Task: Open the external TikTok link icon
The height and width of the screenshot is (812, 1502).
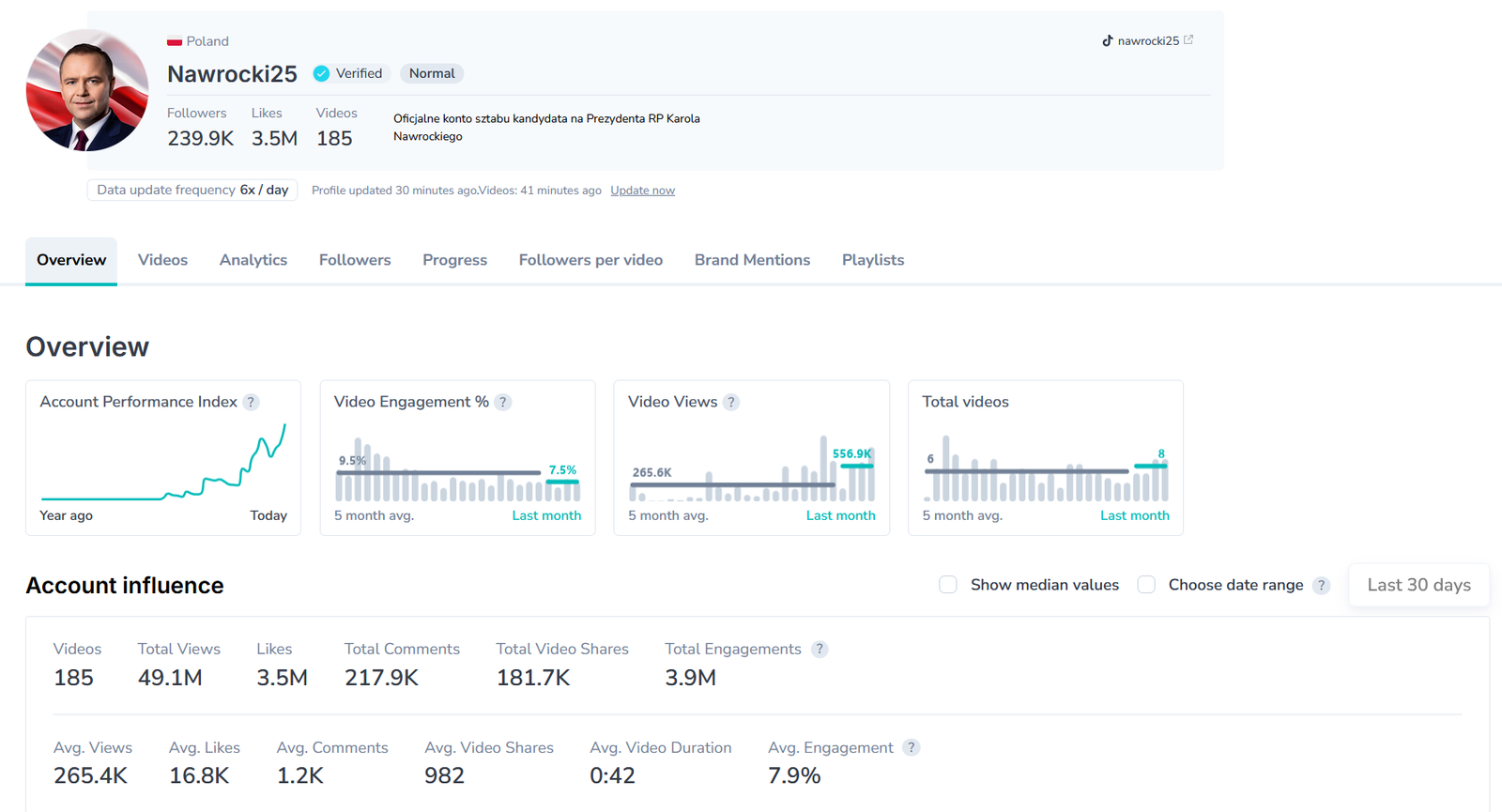Action: coord(1188,40)
